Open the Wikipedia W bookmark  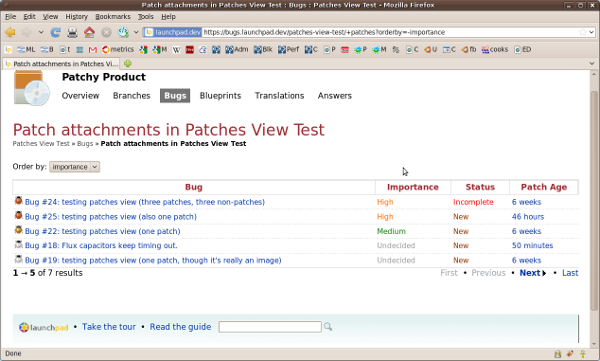[176, 49]
